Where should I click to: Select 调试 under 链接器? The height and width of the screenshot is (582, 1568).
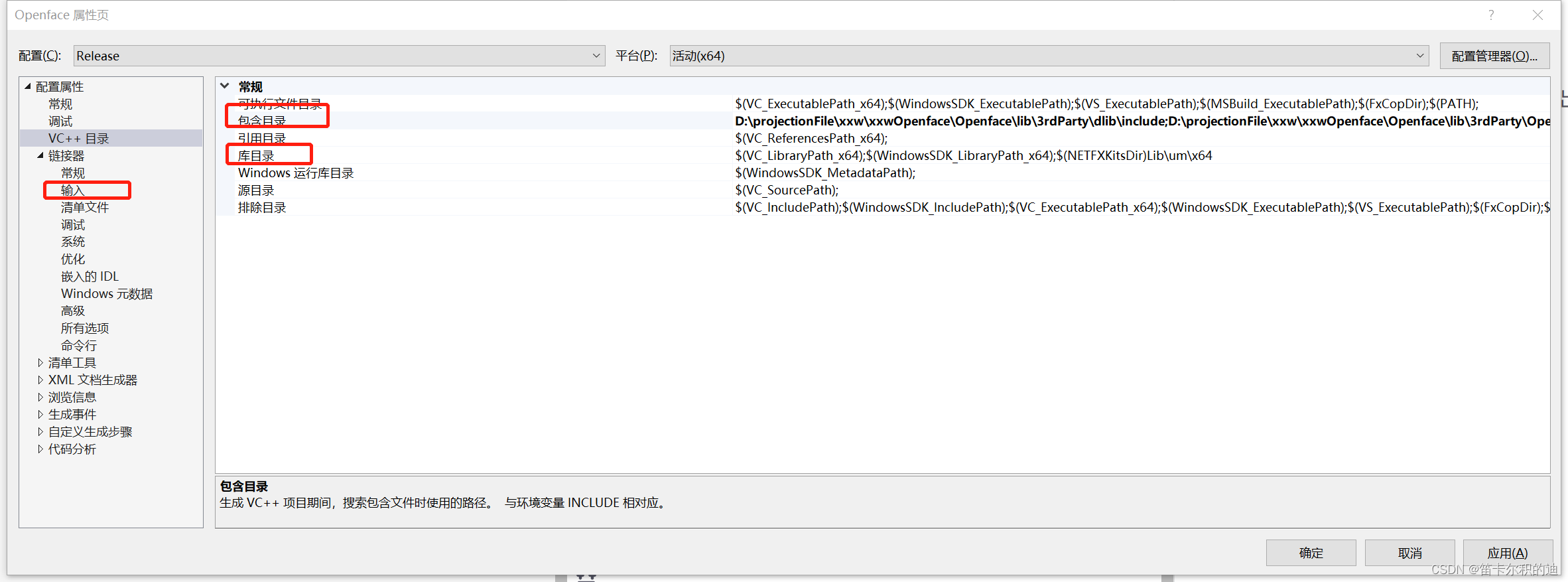click(x=73, y=225)
